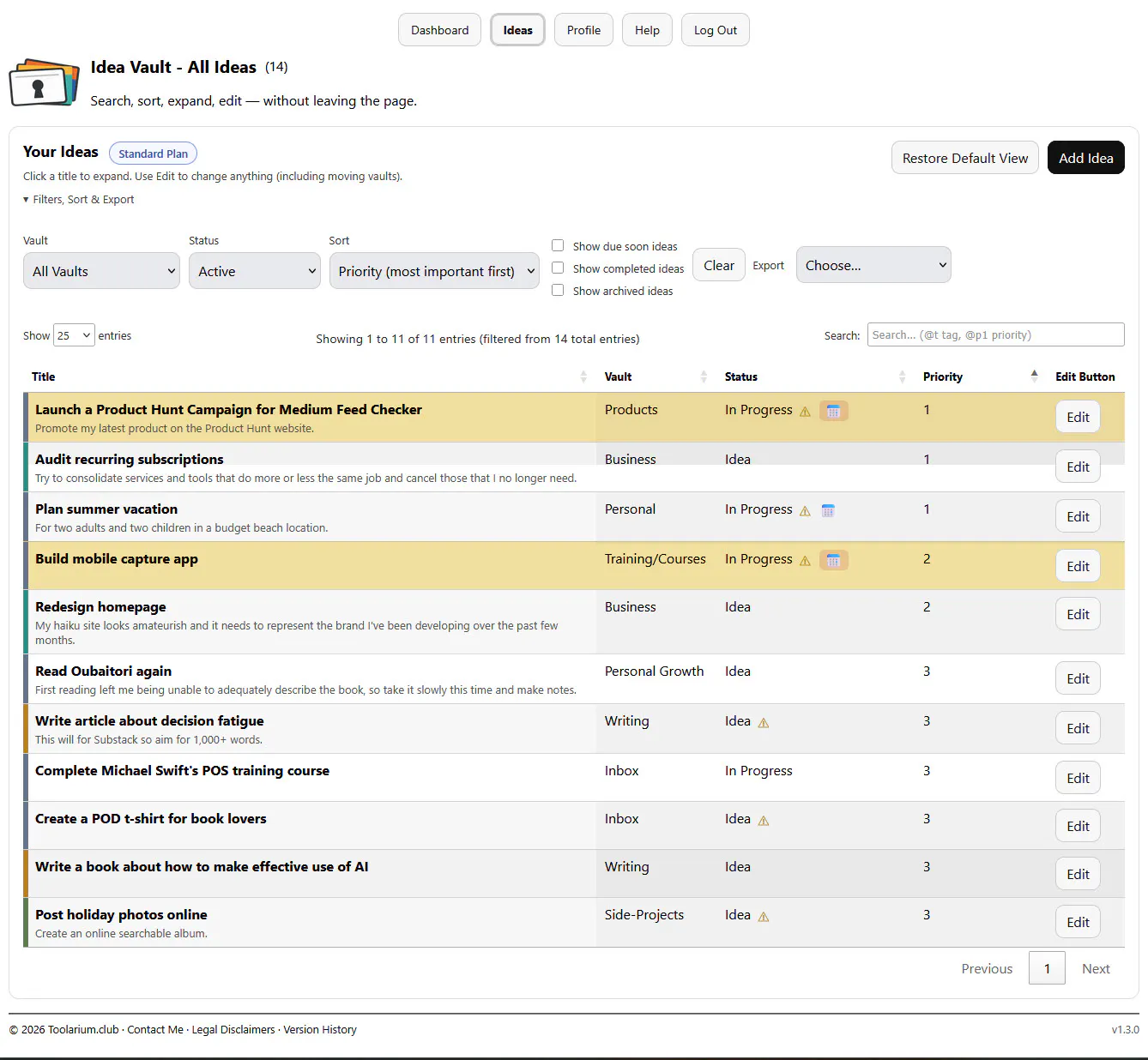
Task: Click the search ideas input field
Action: pyautogui.click(x=995, y=334)
